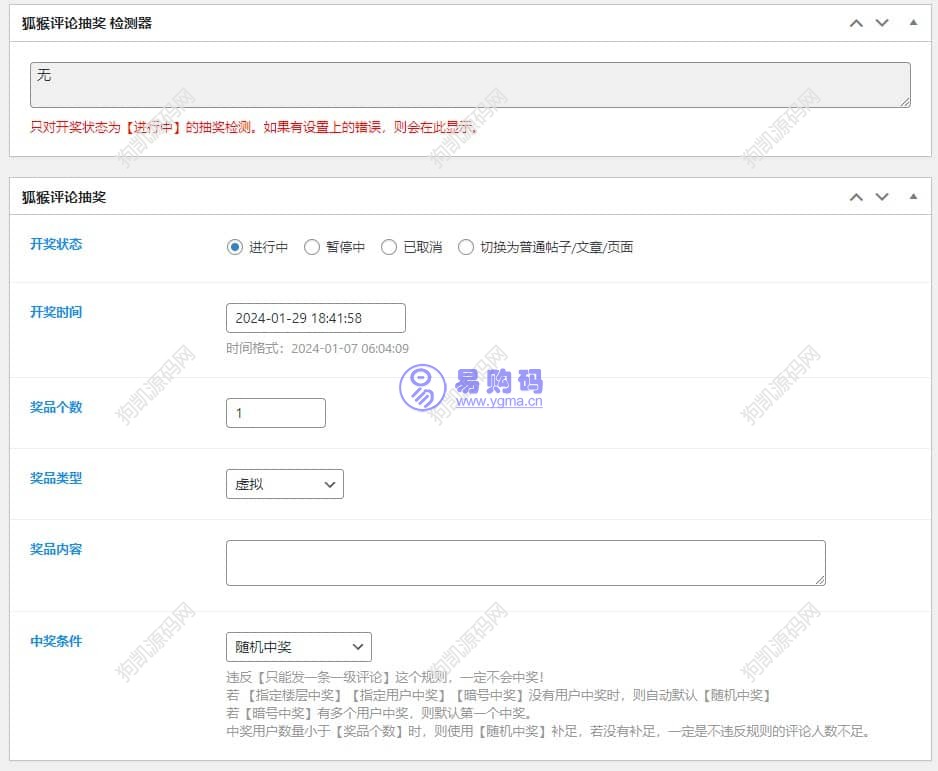
Task: Move 检测器 panel down using arrow
Action: 882,23
